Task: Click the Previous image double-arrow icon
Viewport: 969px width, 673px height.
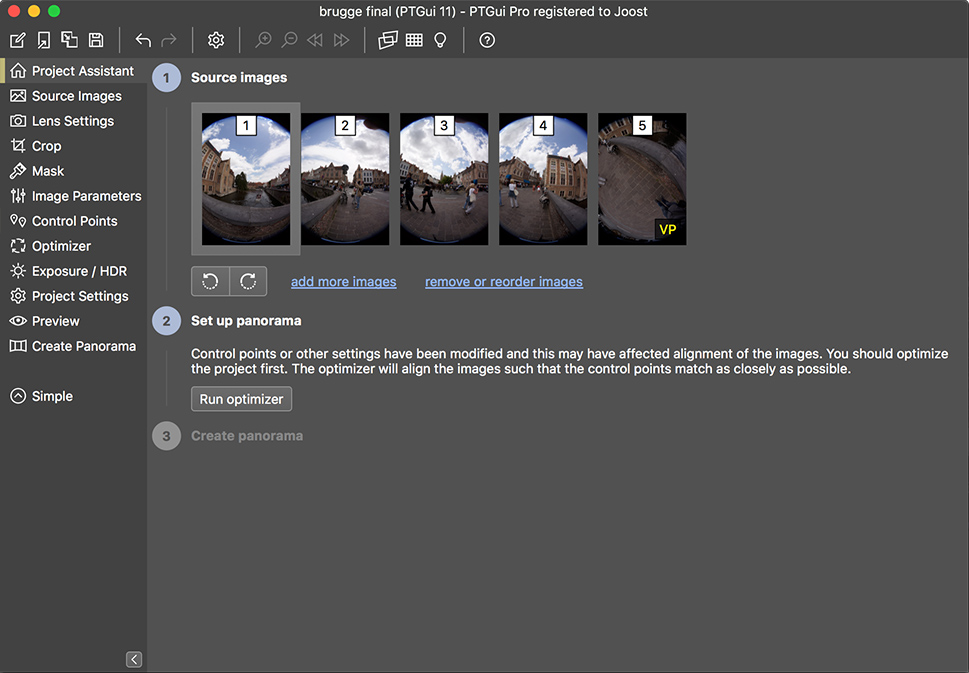Action: pyautogui.click(x=315, y=40)
